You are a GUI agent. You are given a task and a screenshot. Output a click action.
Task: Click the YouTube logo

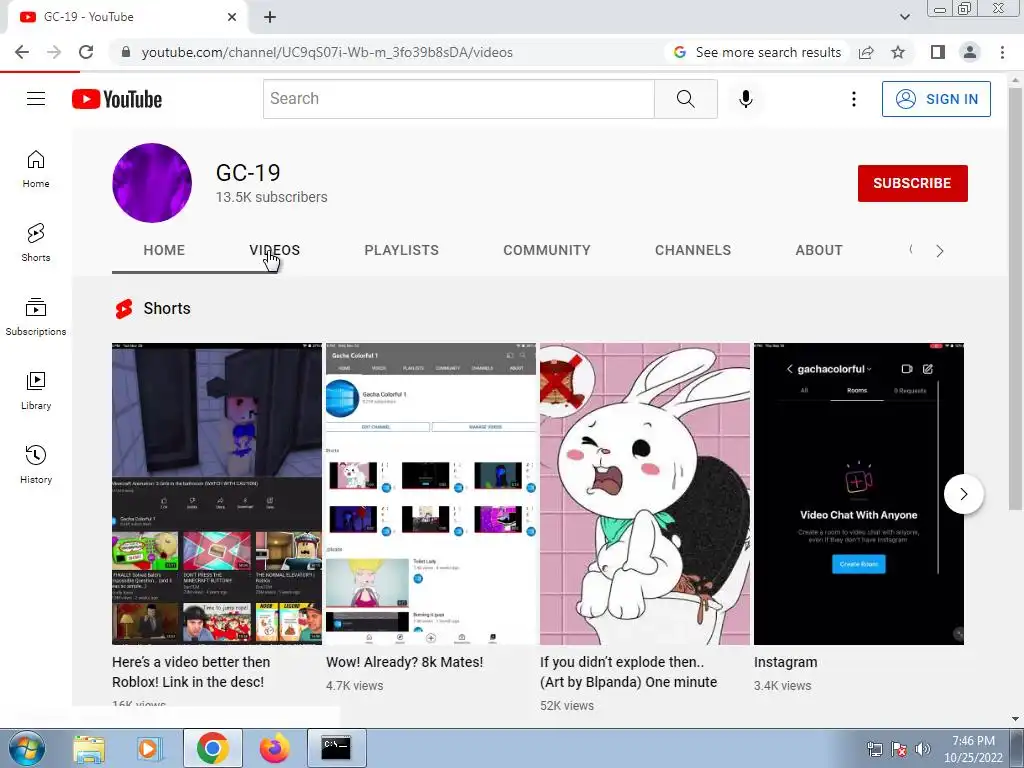pyautogui.click(x=117, y=99)
